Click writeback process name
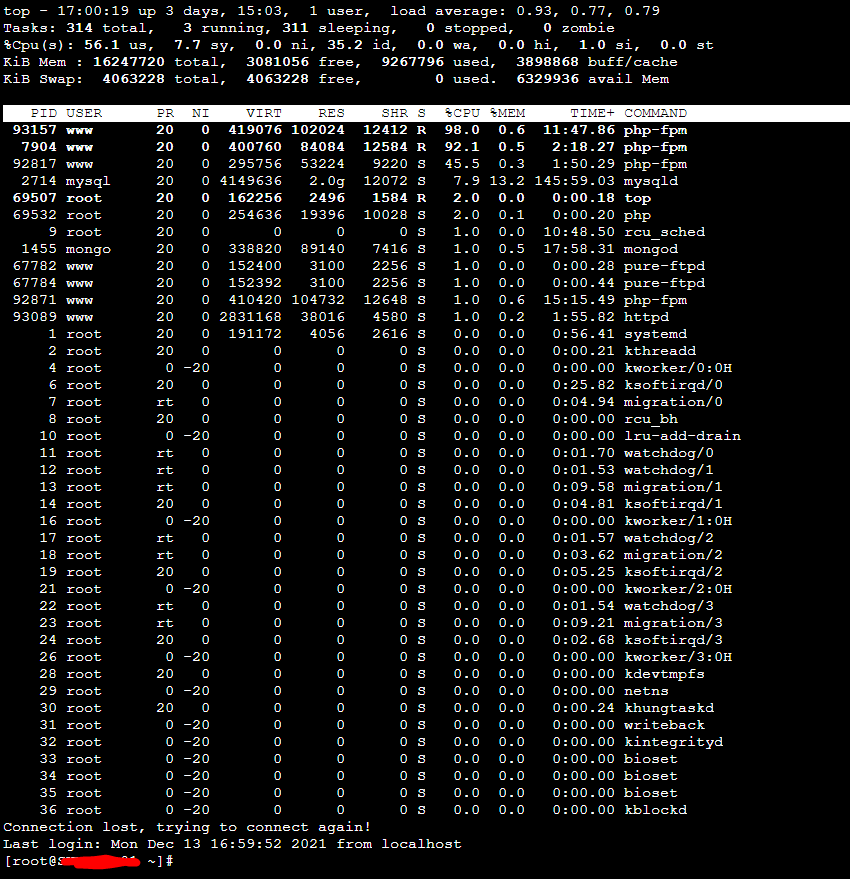Viewport: 850px width, 879px height. click(x=664, y=725)
